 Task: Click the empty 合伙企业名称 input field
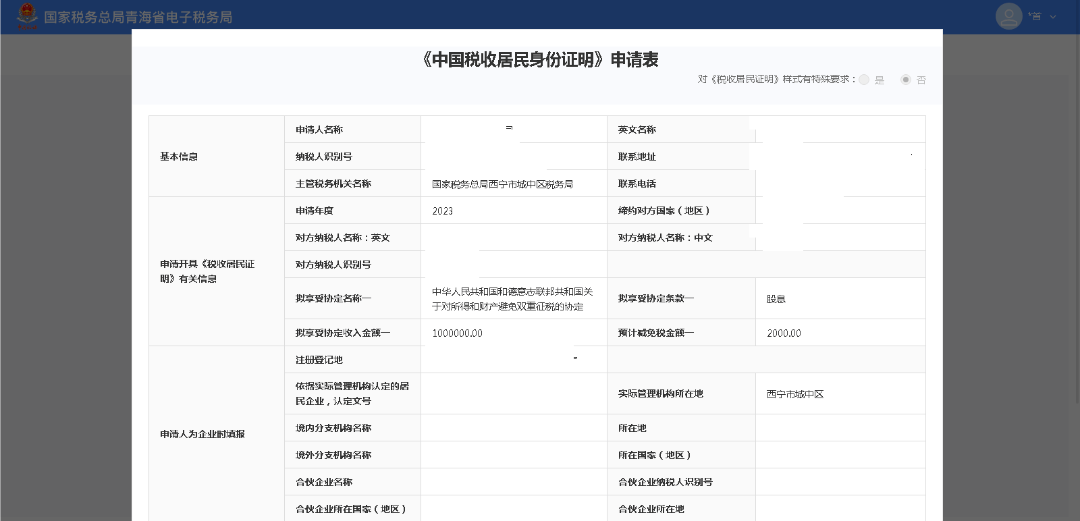pyautogui.click(x=514, y=482)
